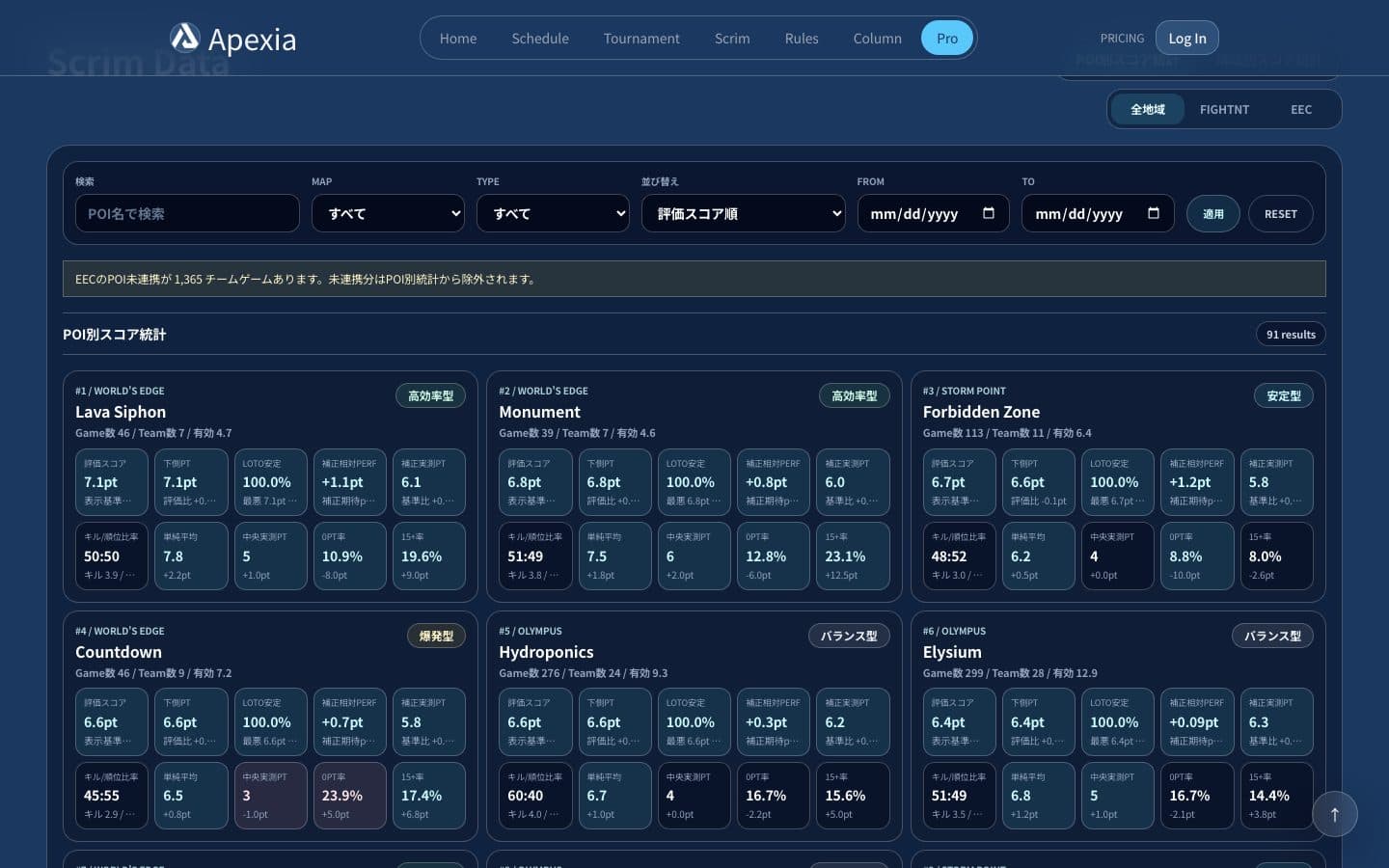
Task: Click the 60:40 kill ratio stat on Hydroponics
Action: 535,796
